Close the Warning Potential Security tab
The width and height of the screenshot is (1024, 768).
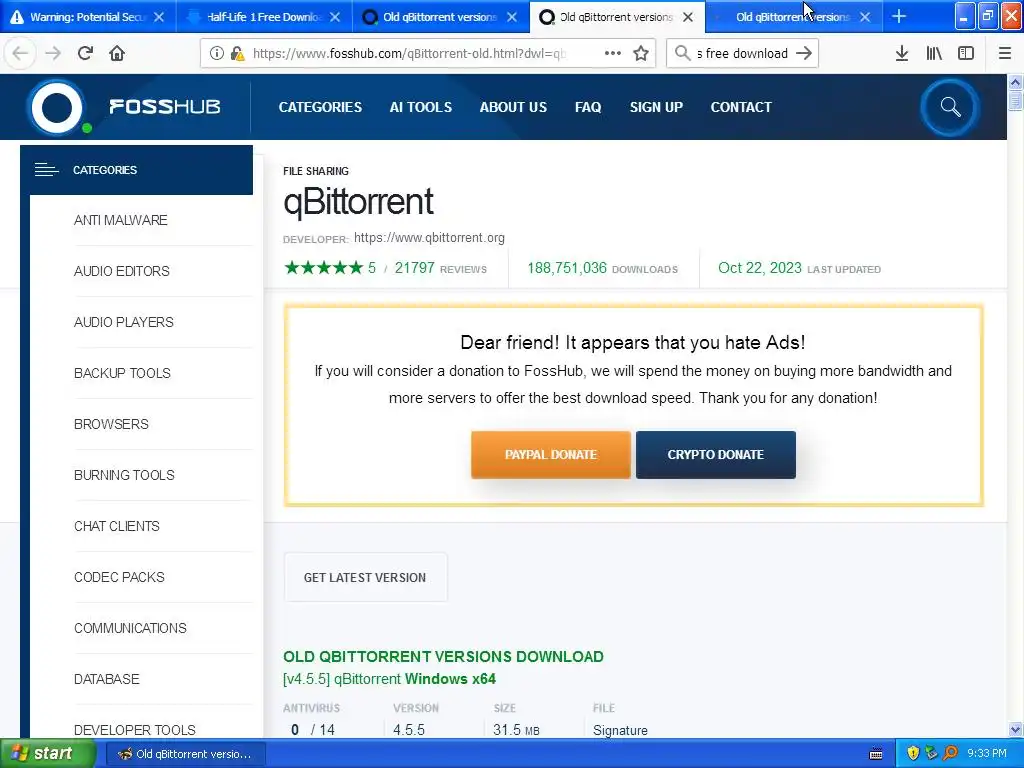159,17
